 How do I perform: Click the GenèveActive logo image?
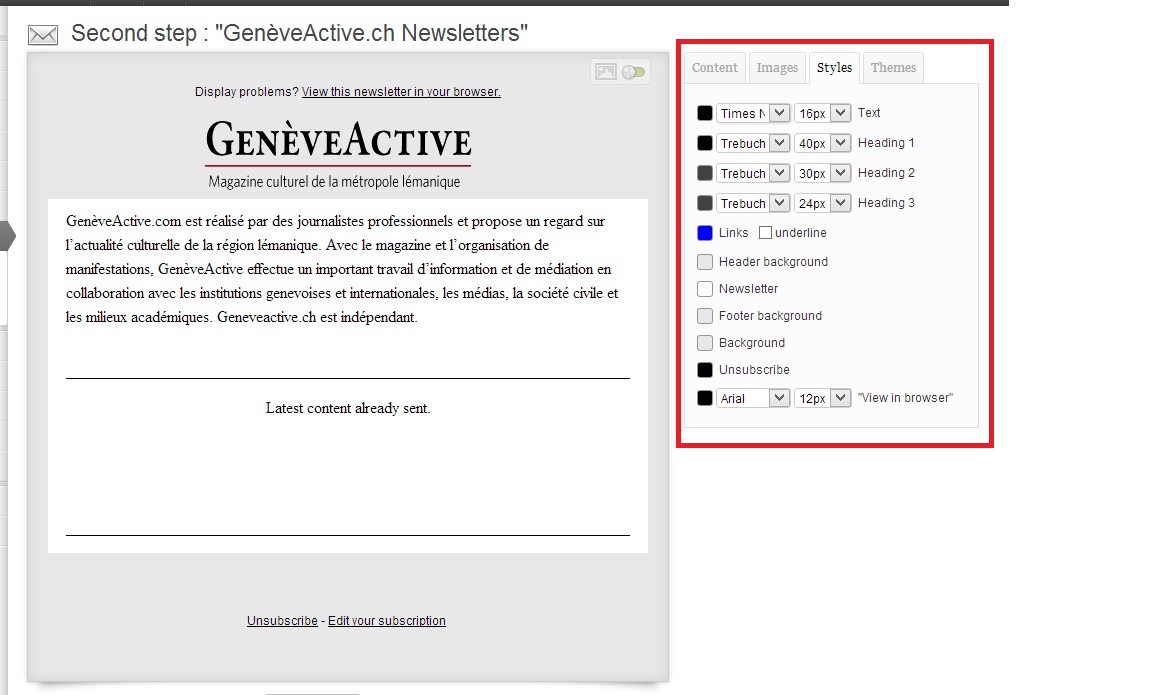click(x=338, y=142)
